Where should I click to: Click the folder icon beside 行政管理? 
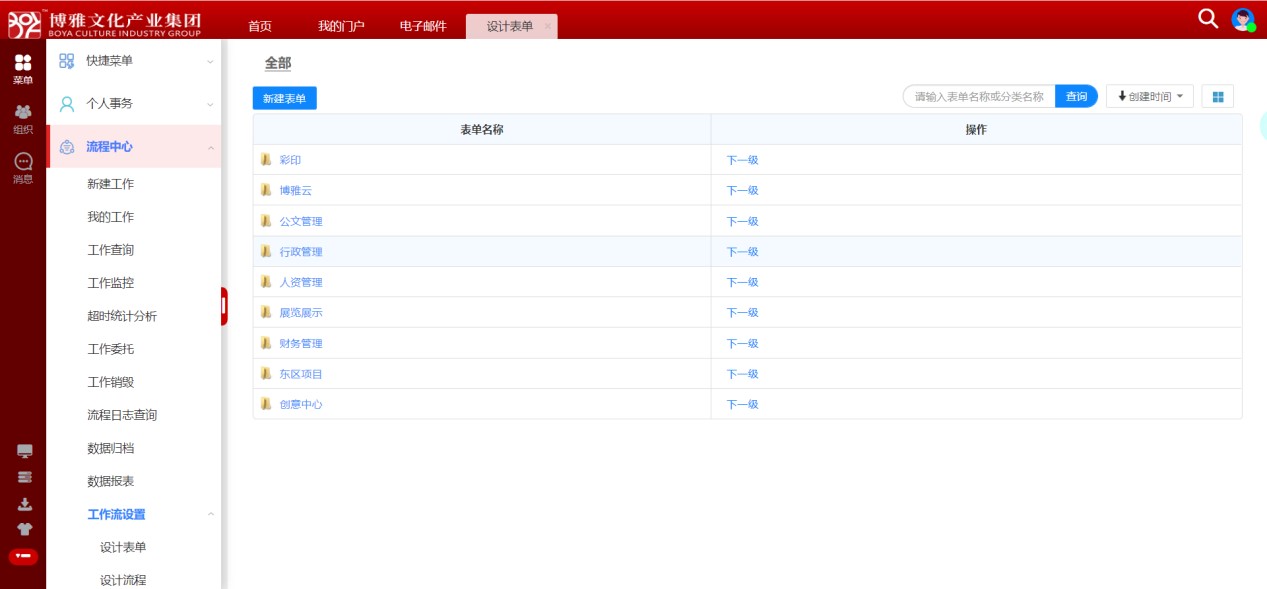(x=266, y=251)
